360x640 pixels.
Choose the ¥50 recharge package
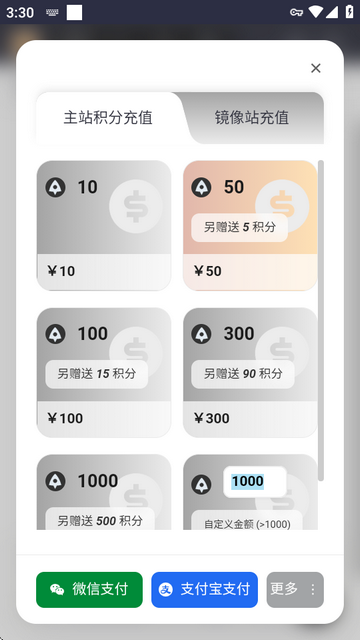[x=250, y=225]
